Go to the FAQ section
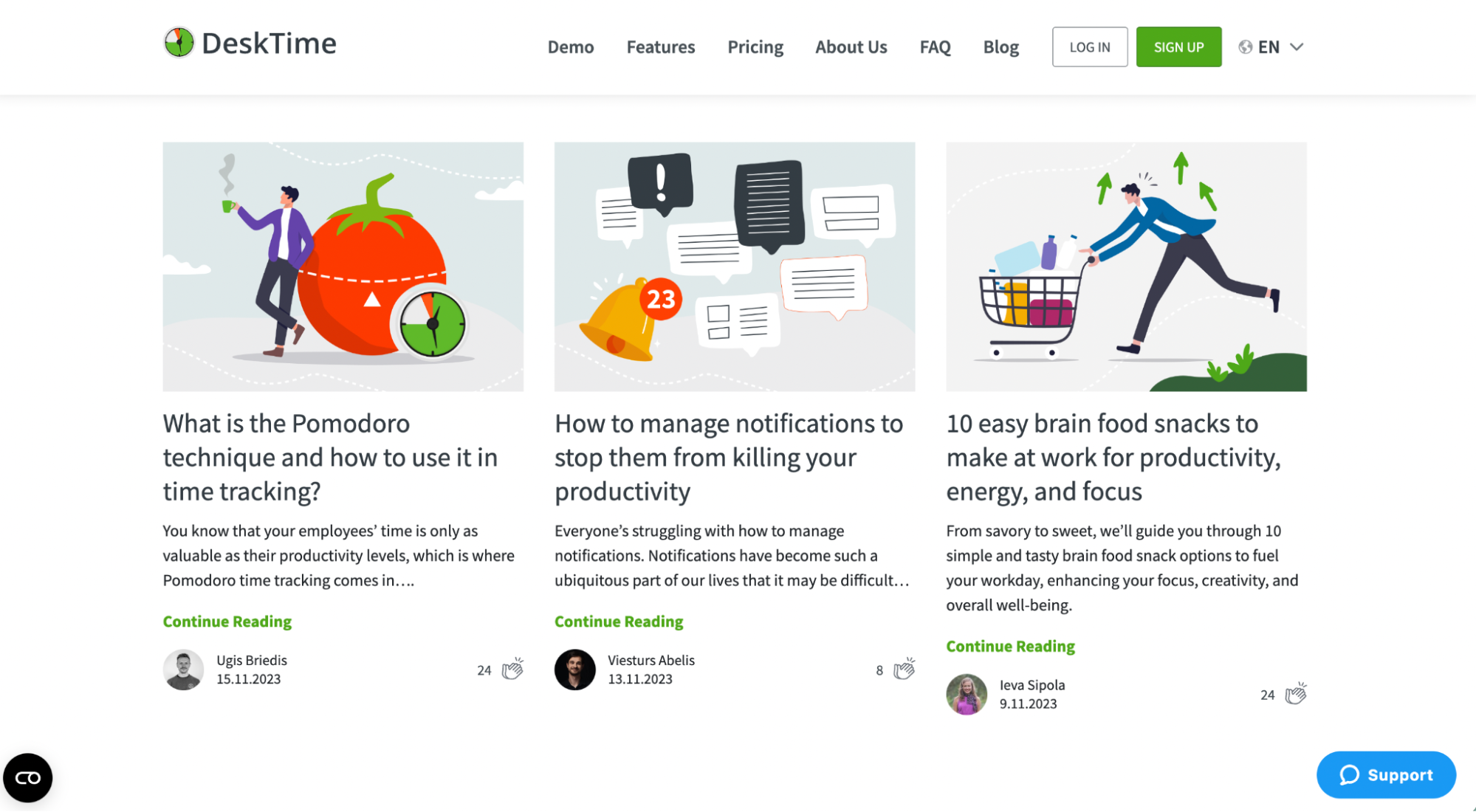Viewport: 1476px width, 812px height. (935, 47)
